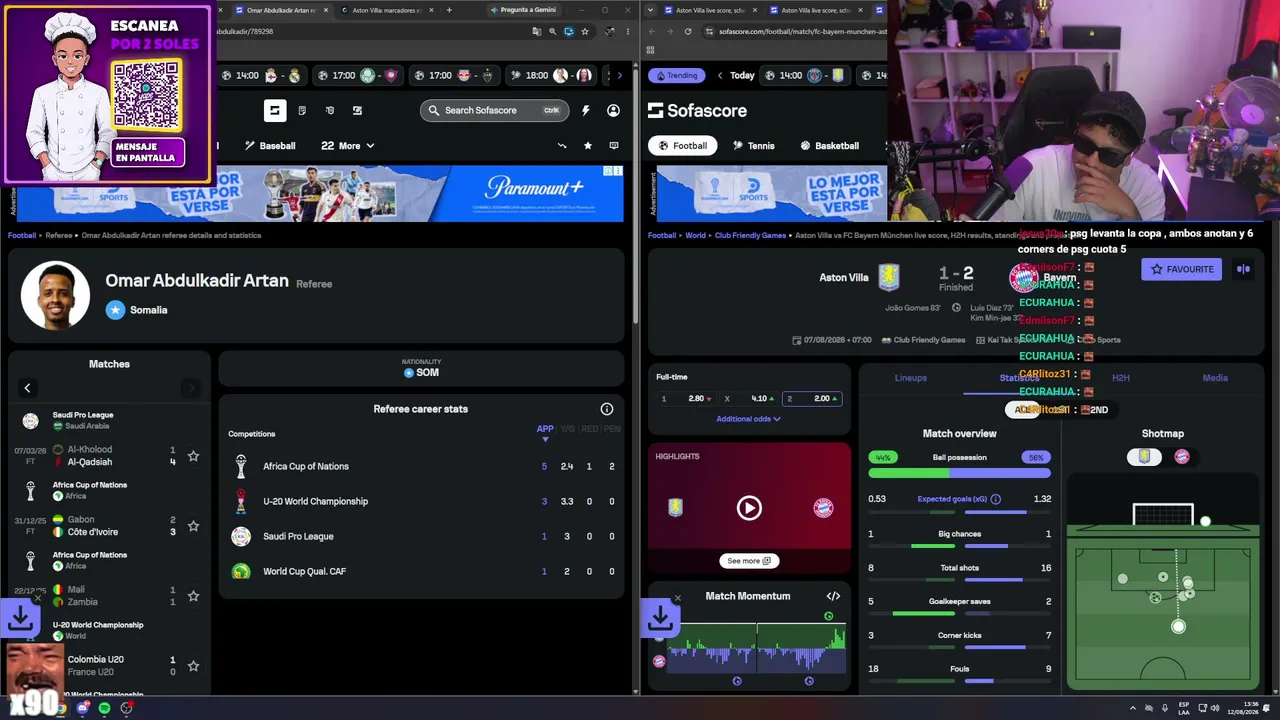This screenshot has width=1280, height=720.
Task: Expand Additional odds
Action: [x=748, y=419]
